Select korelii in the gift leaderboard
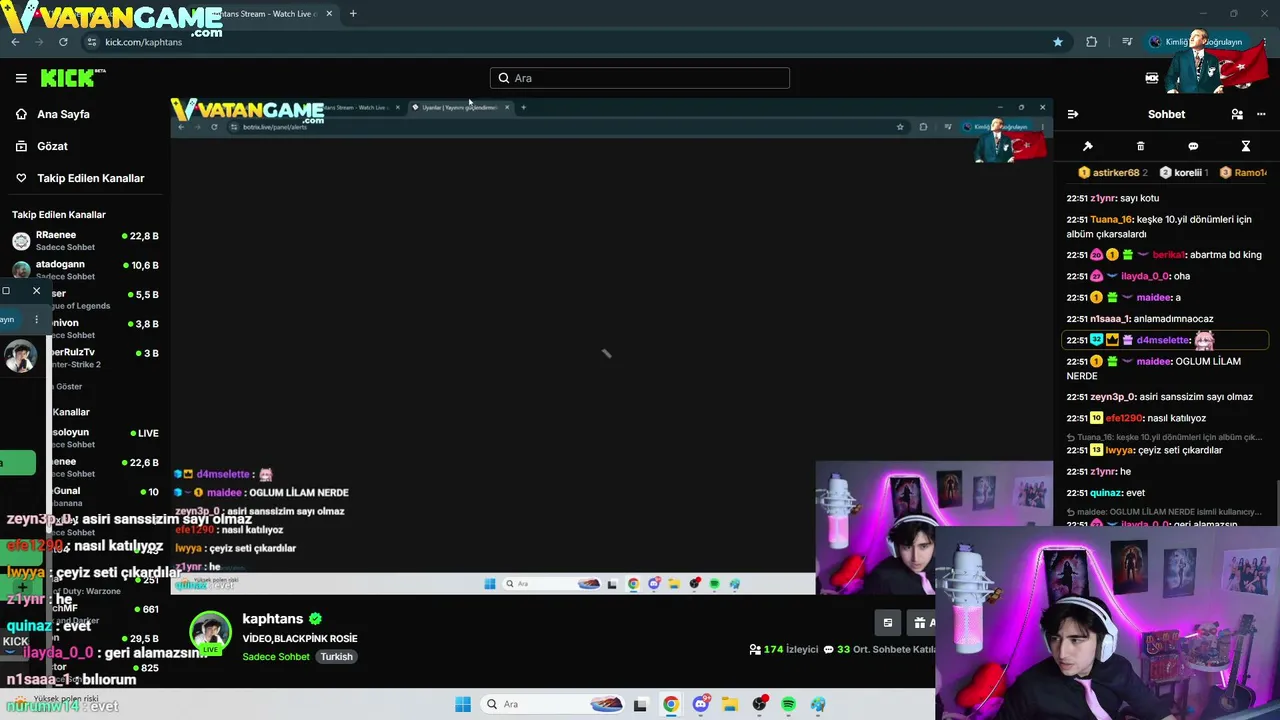The width and height of the screenshot is (1280, 720). point(1182,173)
